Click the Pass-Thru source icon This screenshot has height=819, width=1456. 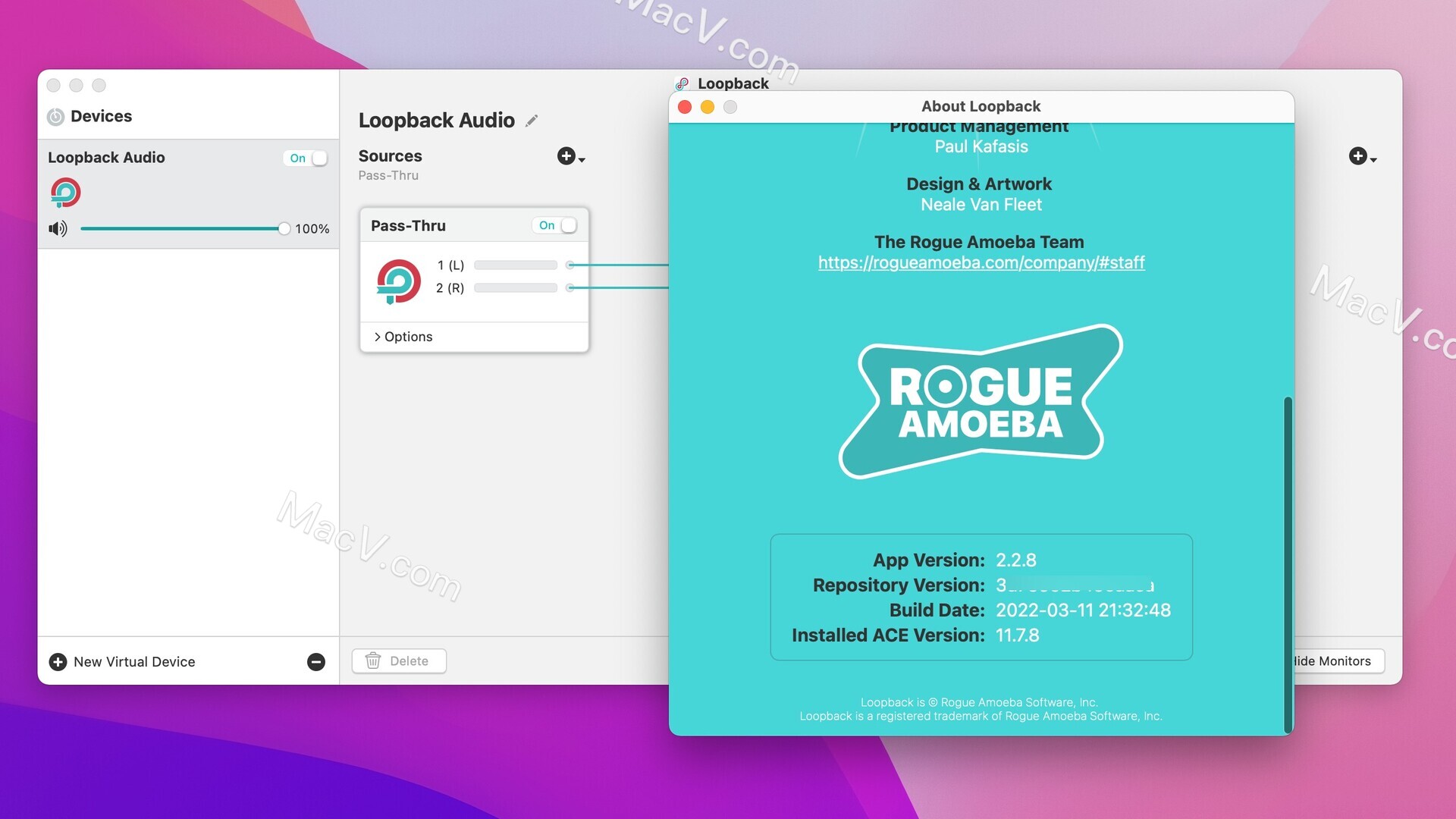[x=399, y=281]
